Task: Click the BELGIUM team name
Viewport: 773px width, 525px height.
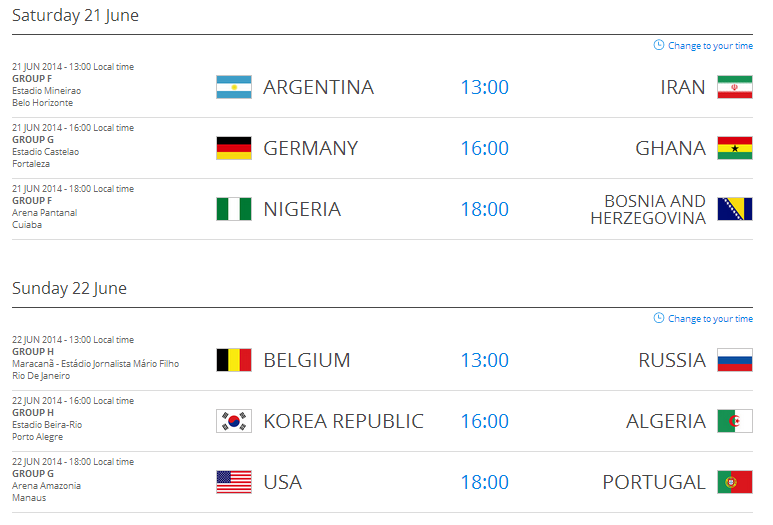Action: (307, 360)
